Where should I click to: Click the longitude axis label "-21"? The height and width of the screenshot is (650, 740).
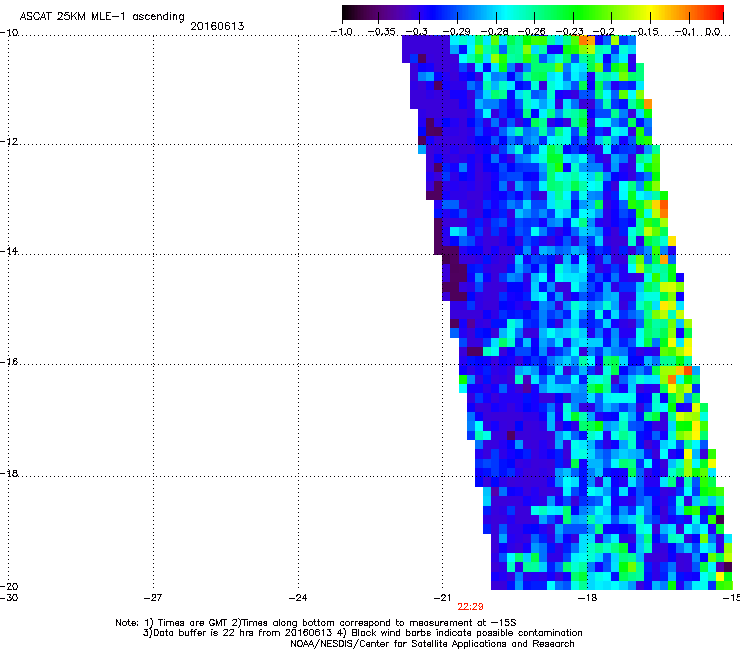442,598
